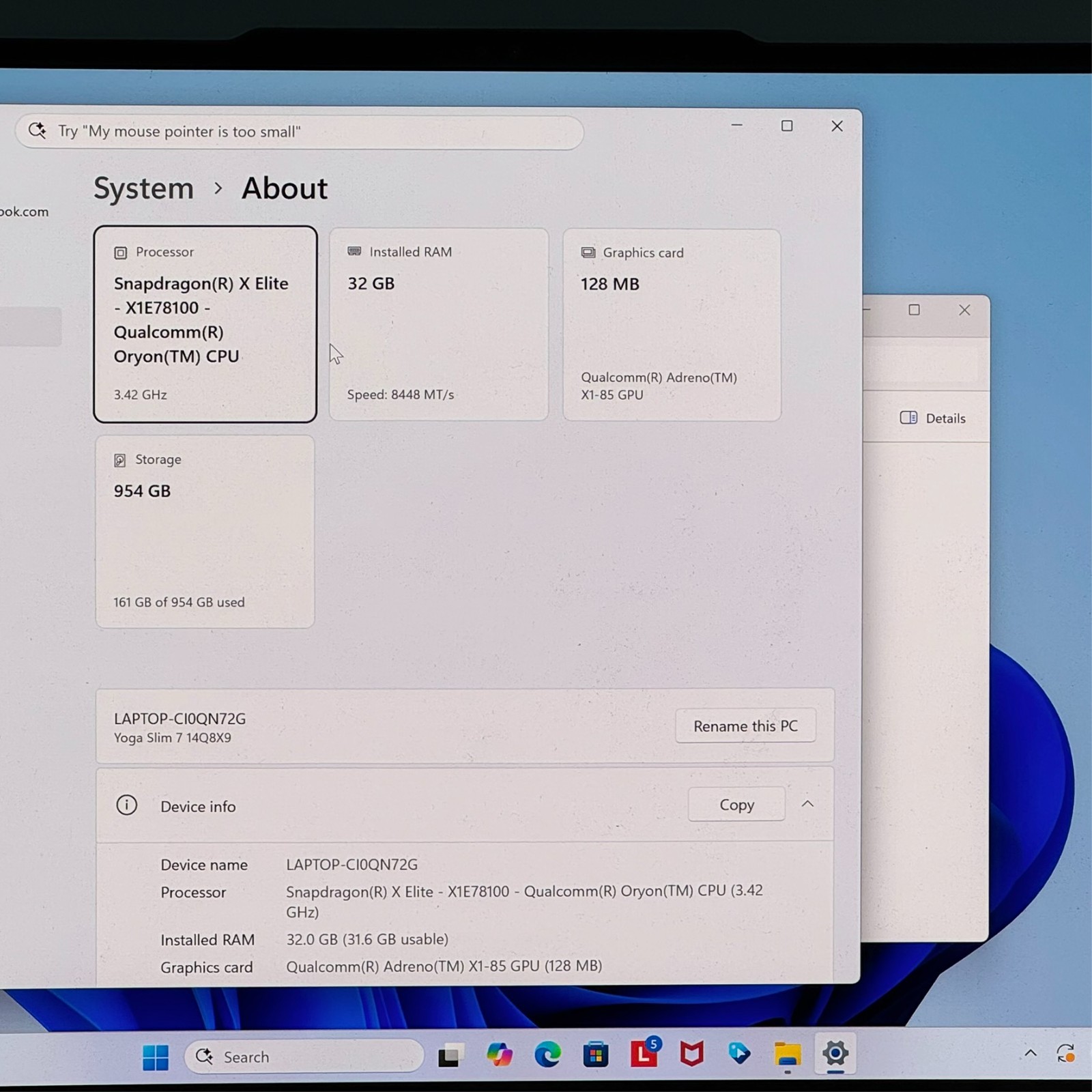Click the 3.42 GHz processor speed text

[140, 394]
